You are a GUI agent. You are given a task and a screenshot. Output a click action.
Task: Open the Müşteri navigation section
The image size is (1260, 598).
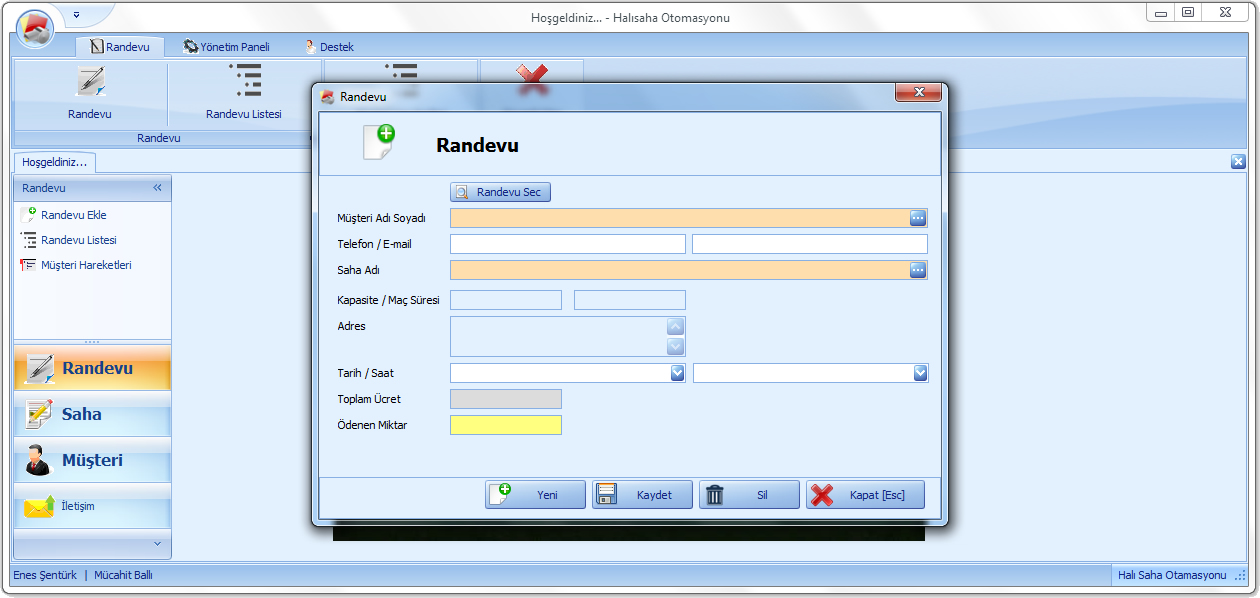click(92, 460)
